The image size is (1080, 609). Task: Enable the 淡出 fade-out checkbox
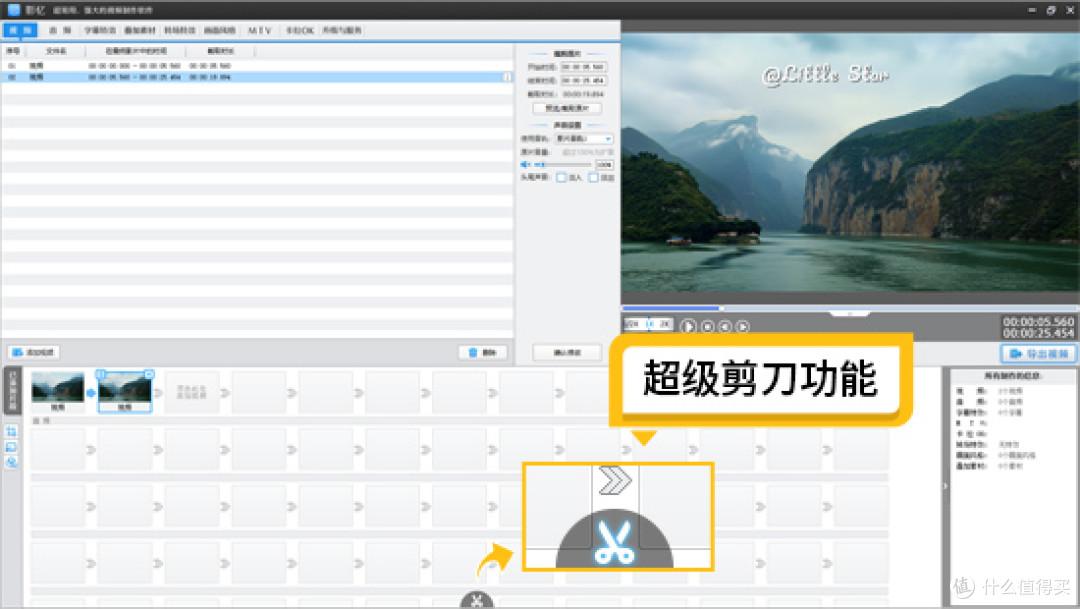[593, 178]
